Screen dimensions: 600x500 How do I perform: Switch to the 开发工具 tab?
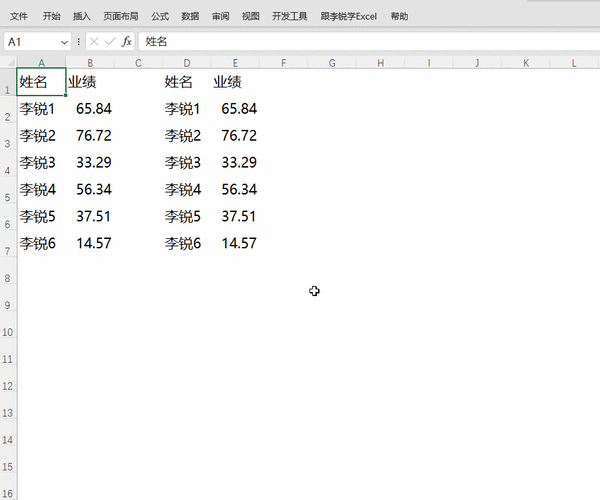click(x=291, y=16)
